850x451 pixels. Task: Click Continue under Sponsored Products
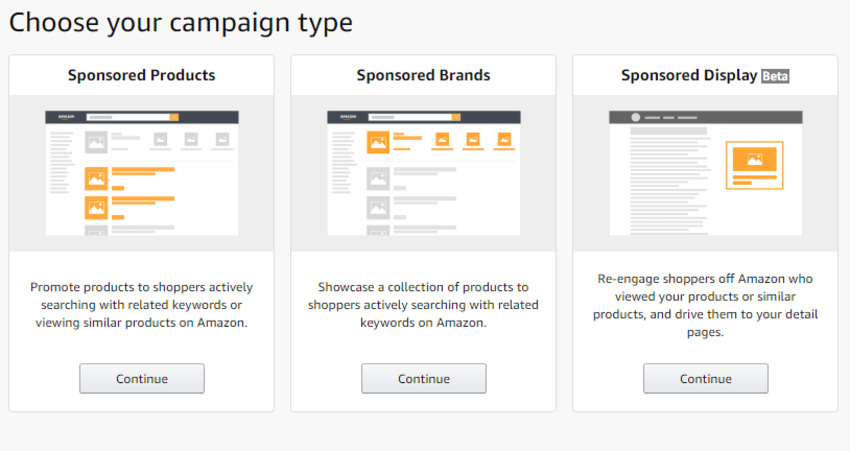coord(142,378)
